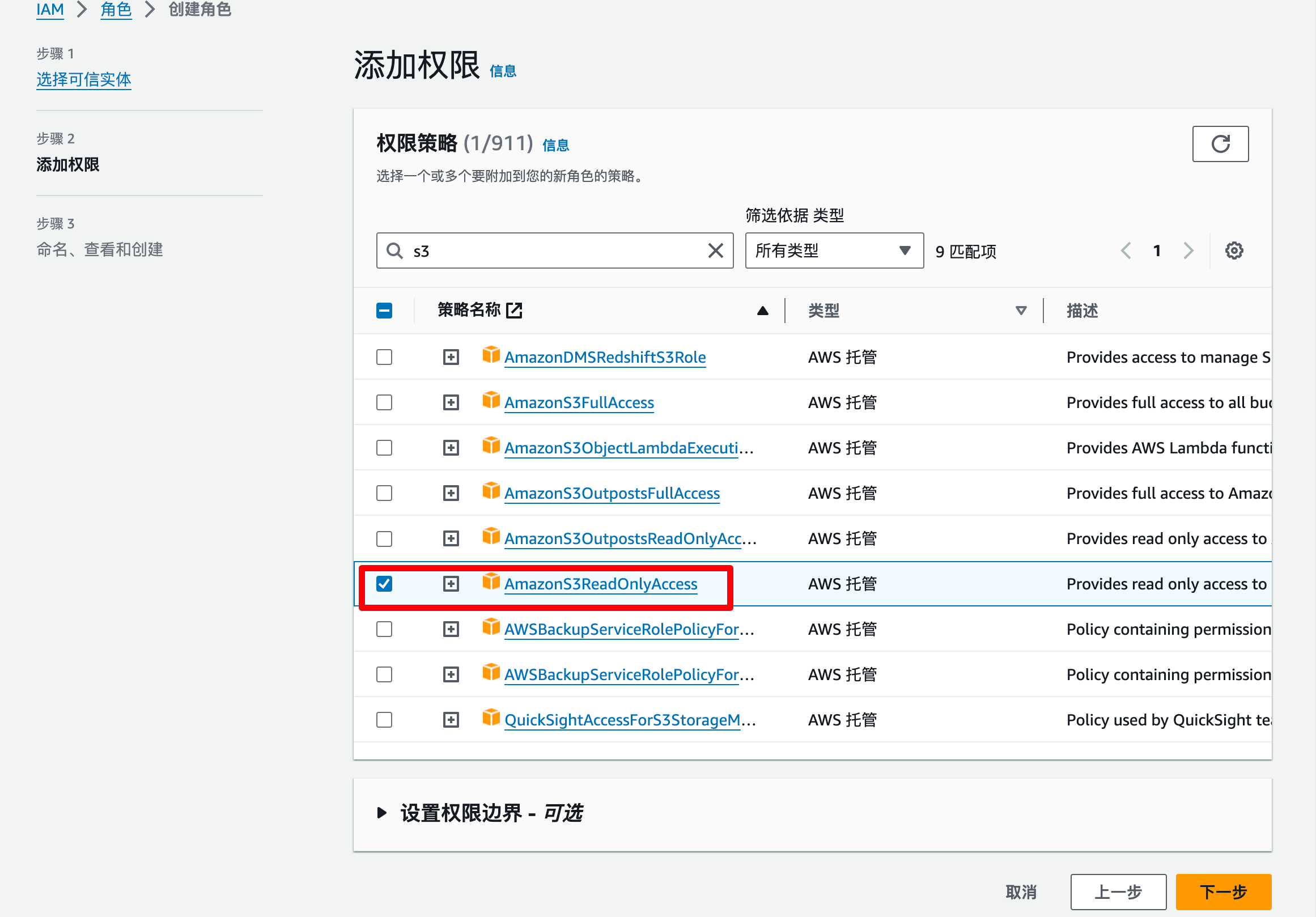The height and width of the screenshot is (917, 1316).
Task: Open external link icon beside 策略名称
Action: click(x=514, y=310)
